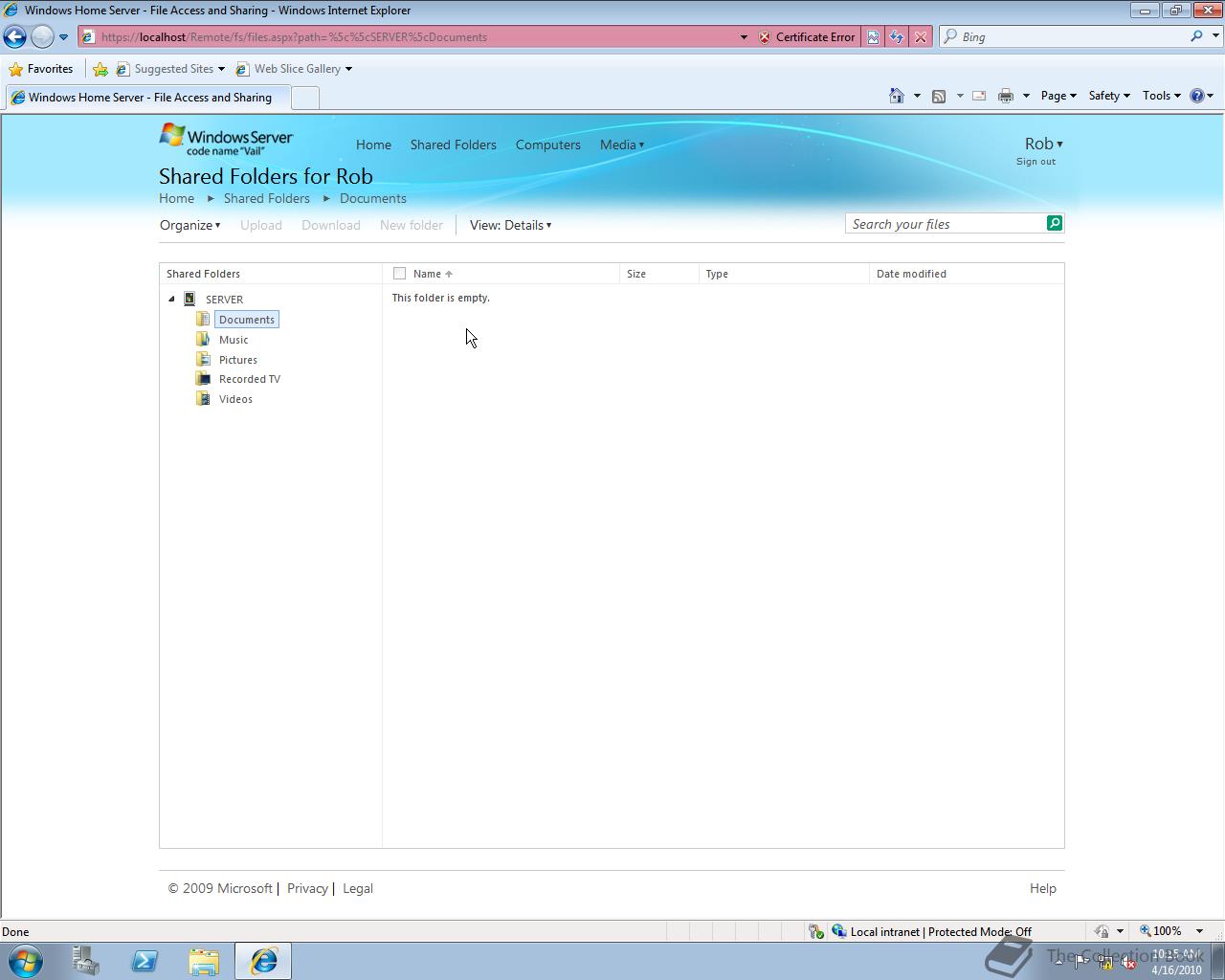Open the View: Details dropdown
The height and width of the screenshot is (980, 1225).
510,225
